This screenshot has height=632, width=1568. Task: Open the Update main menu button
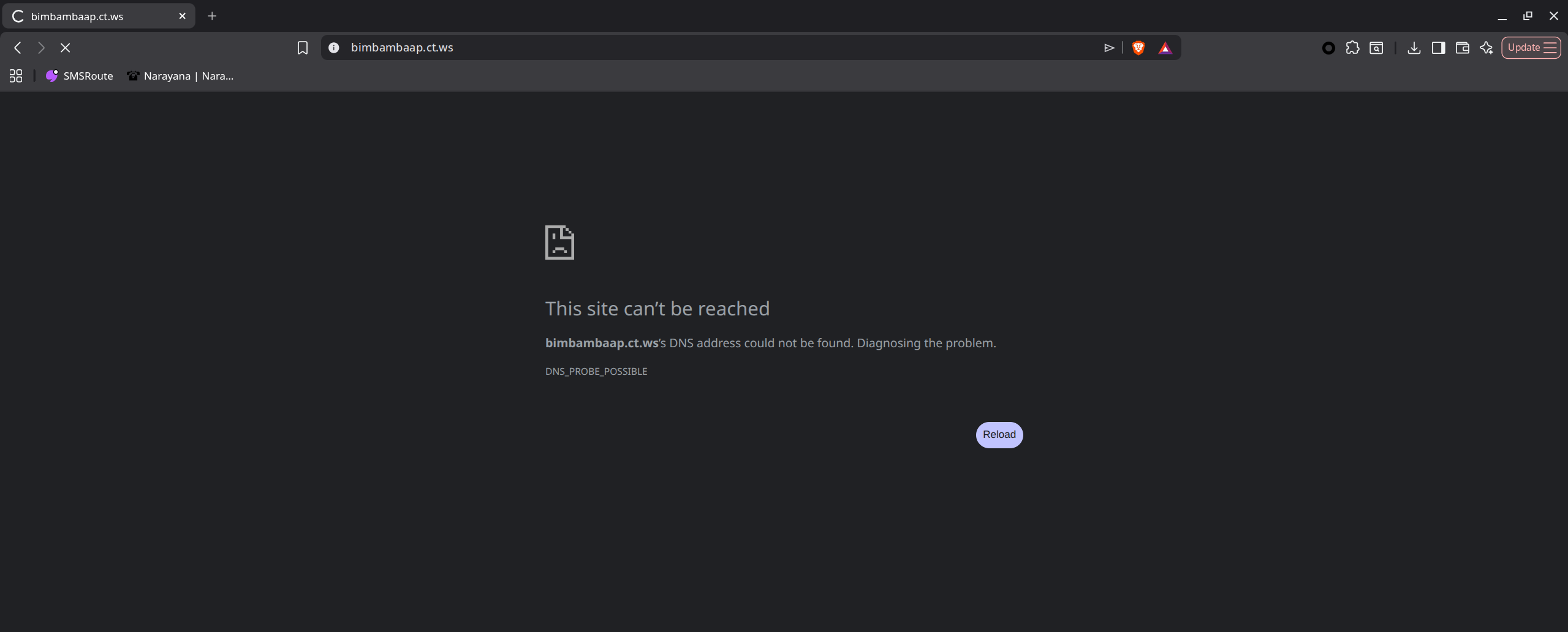(1531, 48)
